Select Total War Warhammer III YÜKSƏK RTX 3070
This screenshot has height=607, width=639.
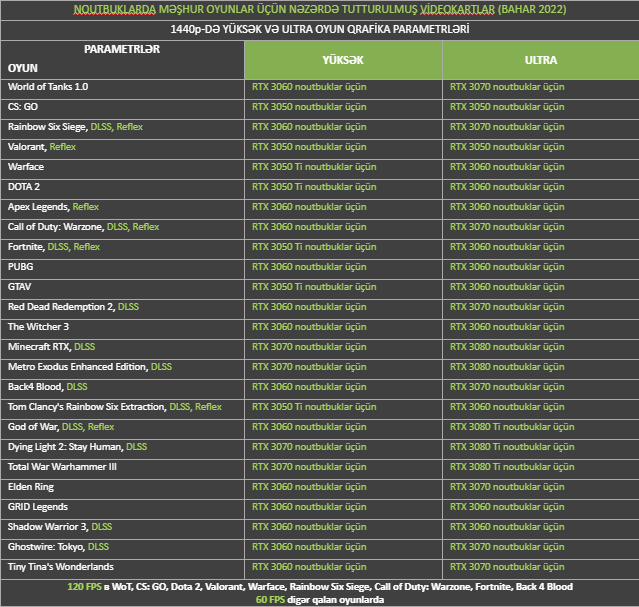point(343,468)
